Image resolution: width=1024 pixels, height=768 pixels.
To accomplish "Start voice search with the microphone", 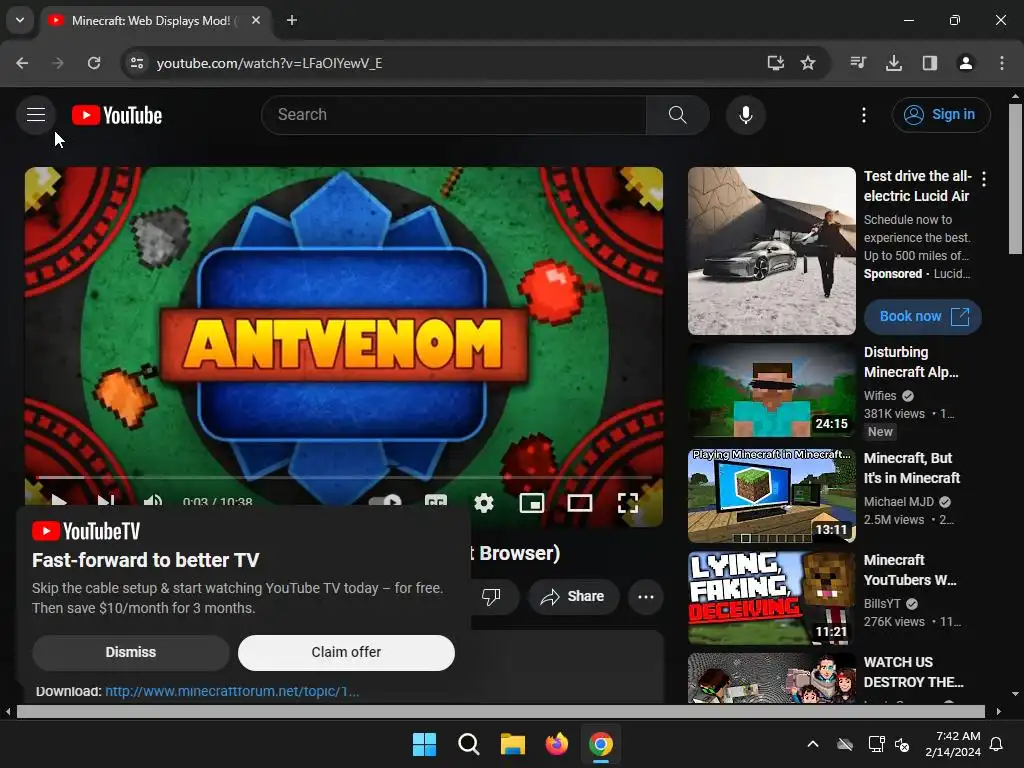I will 745,115.
